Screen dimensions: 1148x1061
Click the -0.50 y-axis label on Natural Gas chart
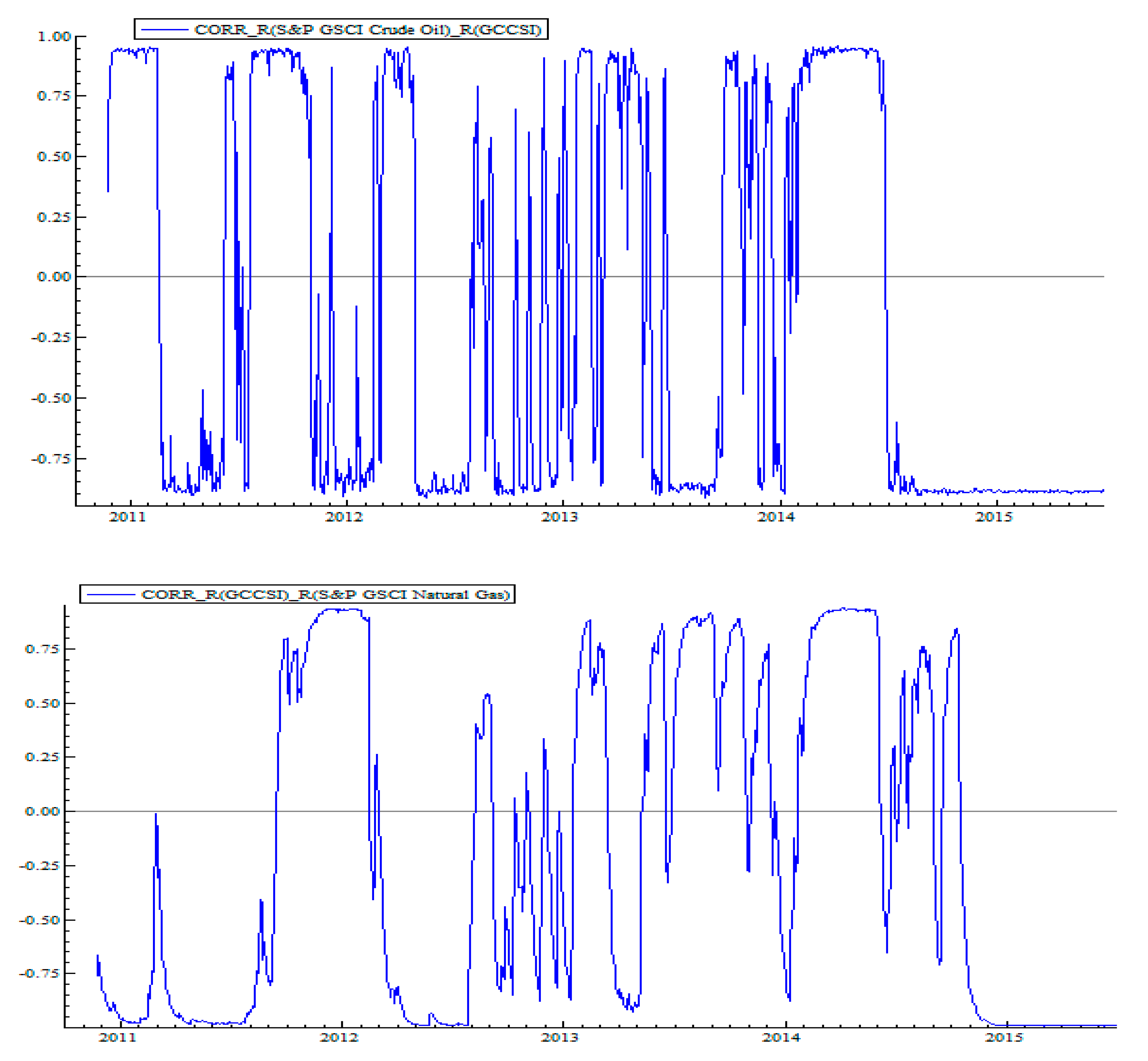click(x=39, y=920)
